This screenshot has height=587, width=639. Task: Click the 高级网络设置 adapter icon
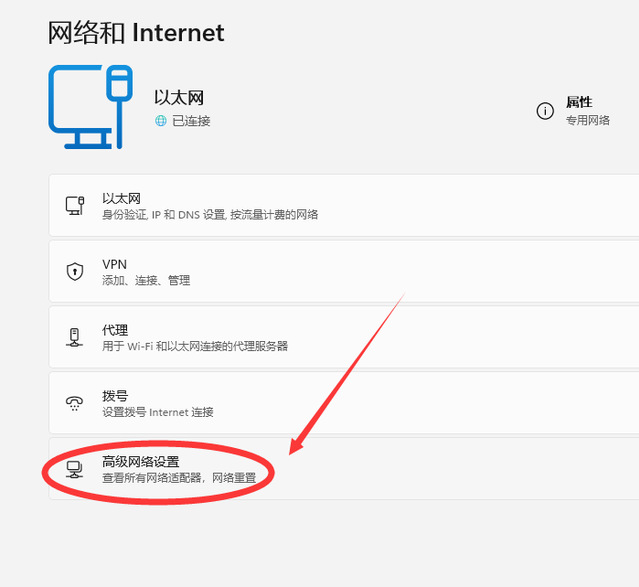(75, 469)
